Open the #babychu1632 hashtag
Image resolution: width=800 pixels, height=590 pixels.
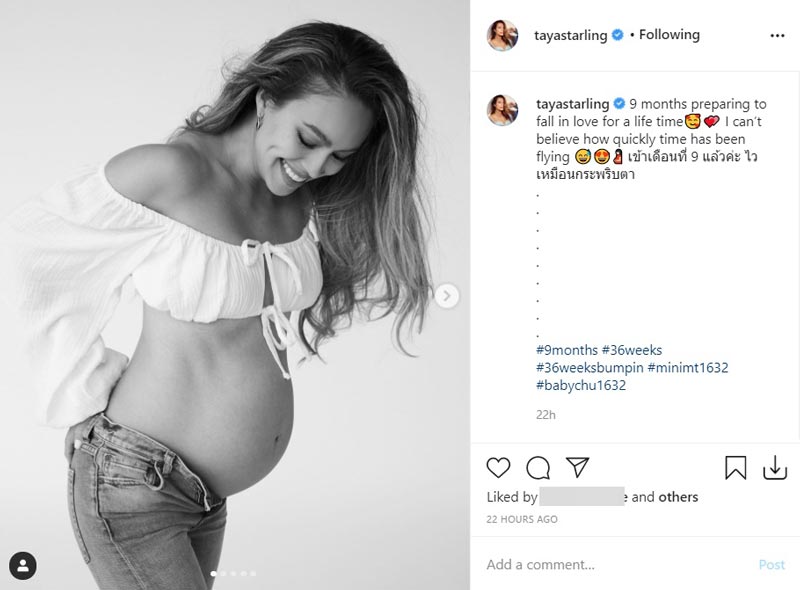(x=581, y=385)
